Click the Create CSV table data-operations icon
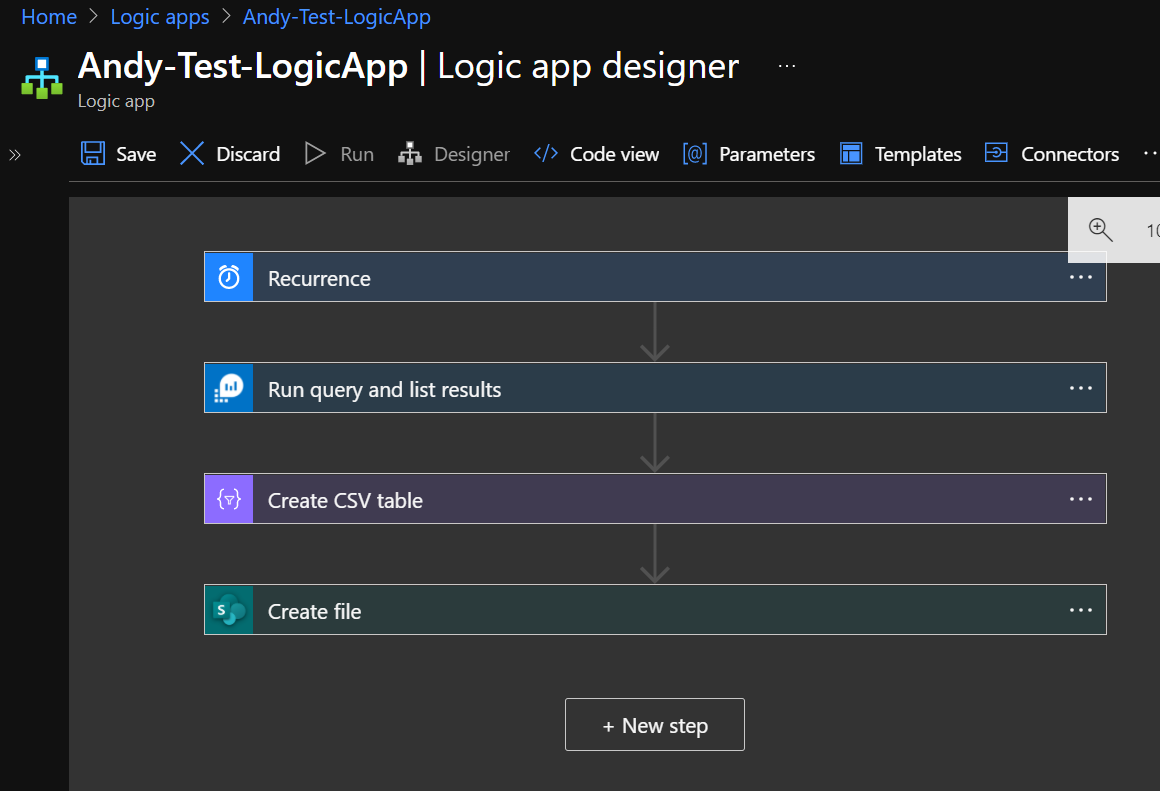 (229, 499)
